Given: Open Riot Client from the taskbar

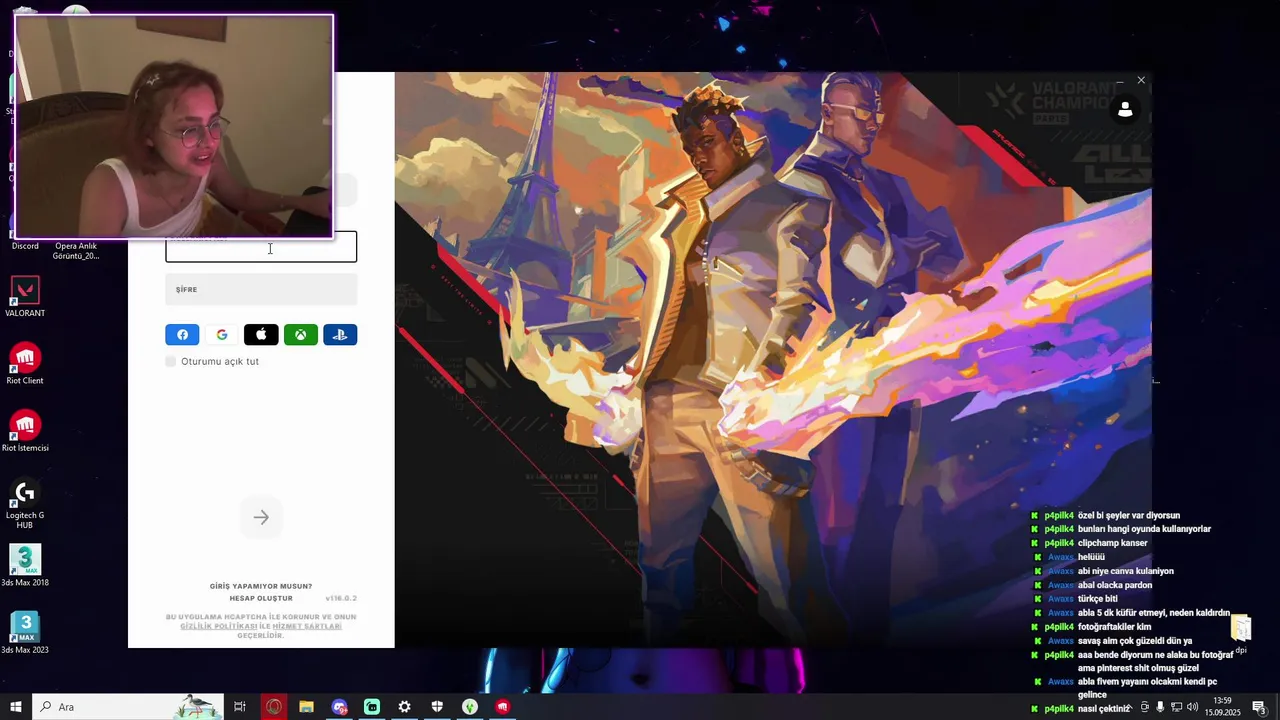Looking at the screenshot, I should pyautogui.click(x=502, y=707).
